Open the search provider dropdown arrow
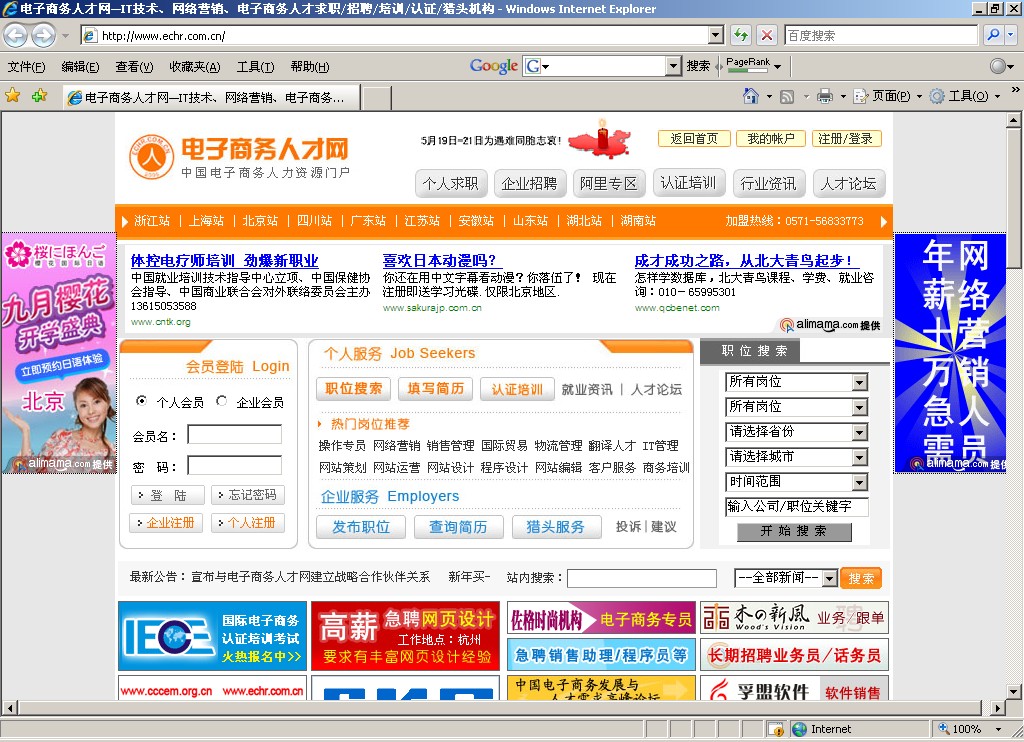Screen dimensions: 1024x742 [1012, 35]
